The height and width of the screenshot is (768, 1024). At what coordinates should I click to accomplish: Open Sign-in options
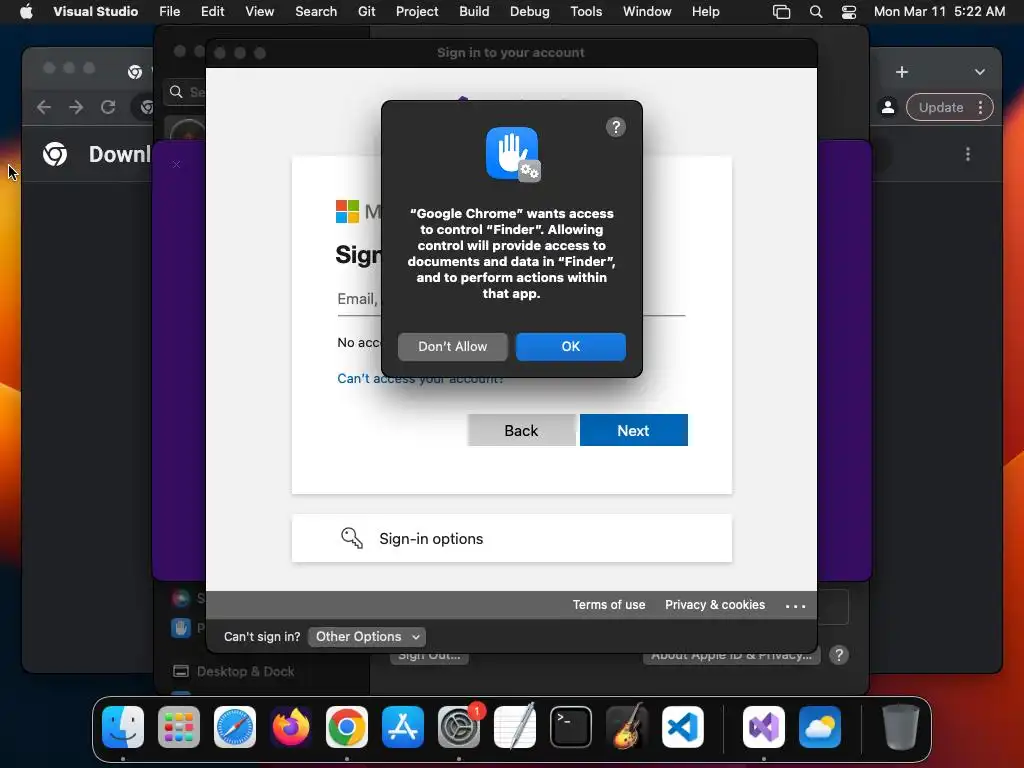[511, 538]
